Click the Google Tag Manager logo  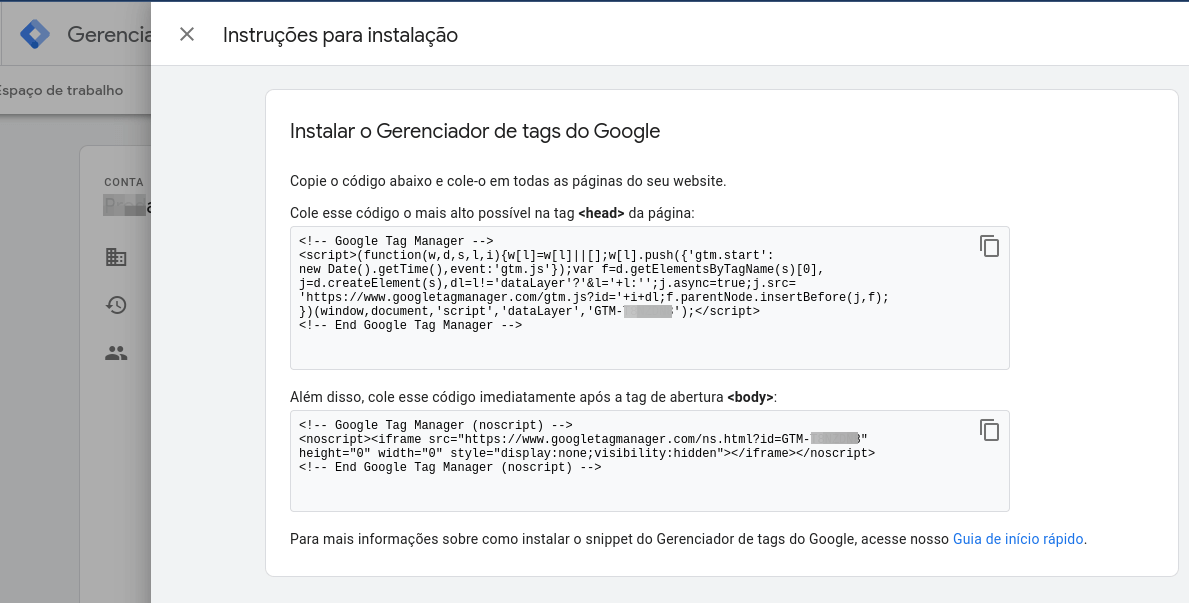tap(35, 34)
